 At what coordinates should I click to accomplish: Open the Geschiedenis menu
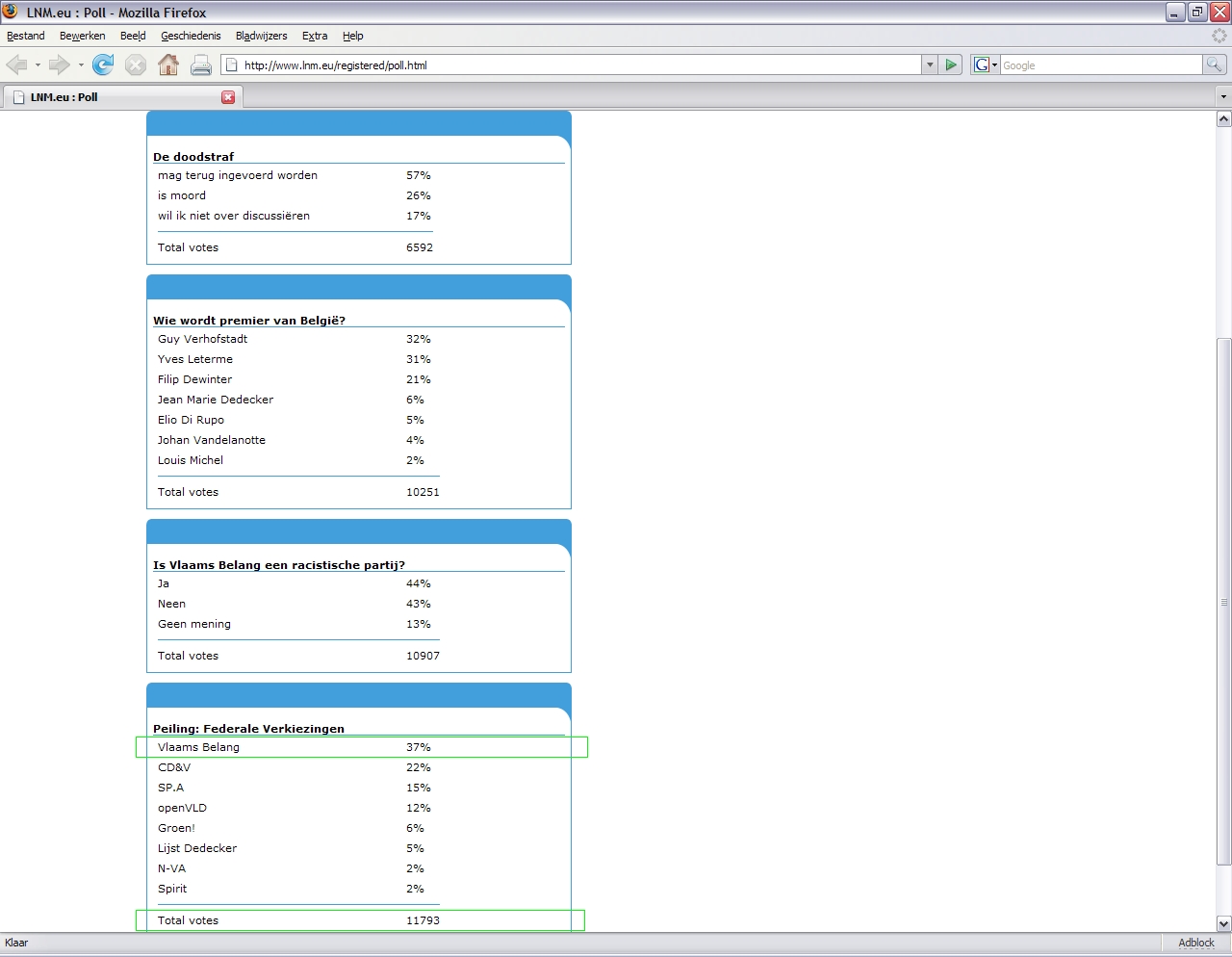point(191,36)
